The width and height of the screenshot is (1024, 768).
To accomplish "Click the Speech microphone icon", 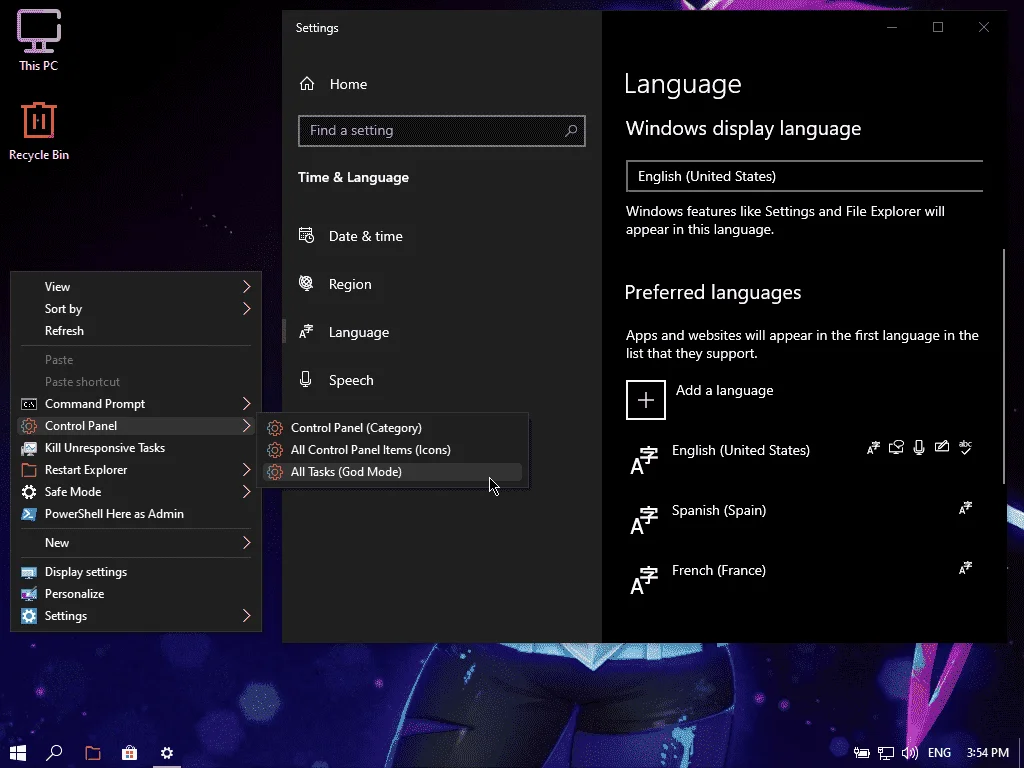I will point(305,379).
